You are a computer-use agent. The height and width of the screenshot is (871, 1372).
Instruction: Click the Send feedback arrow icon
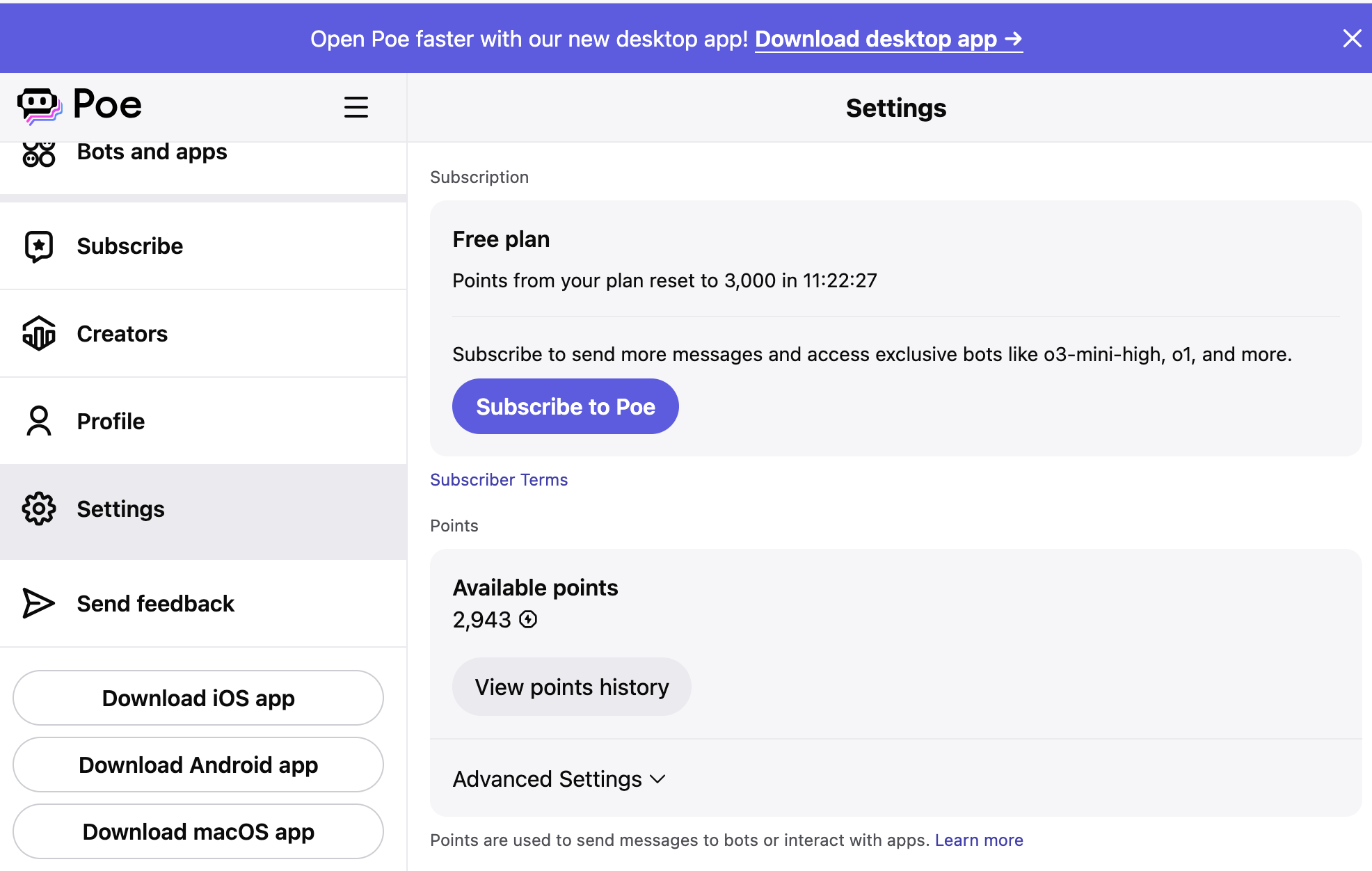coord(39,603)
